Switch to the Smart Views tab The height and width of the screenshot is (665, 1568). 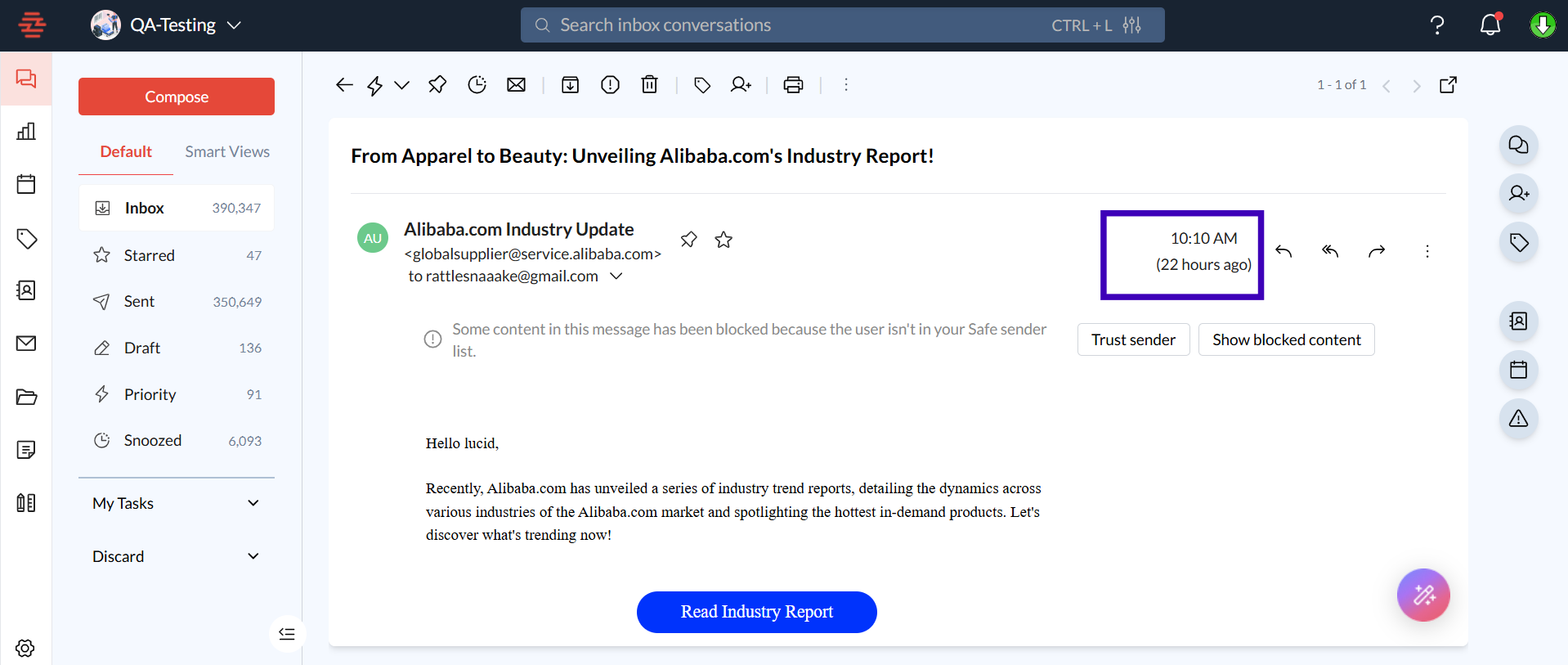click(226, 152)
